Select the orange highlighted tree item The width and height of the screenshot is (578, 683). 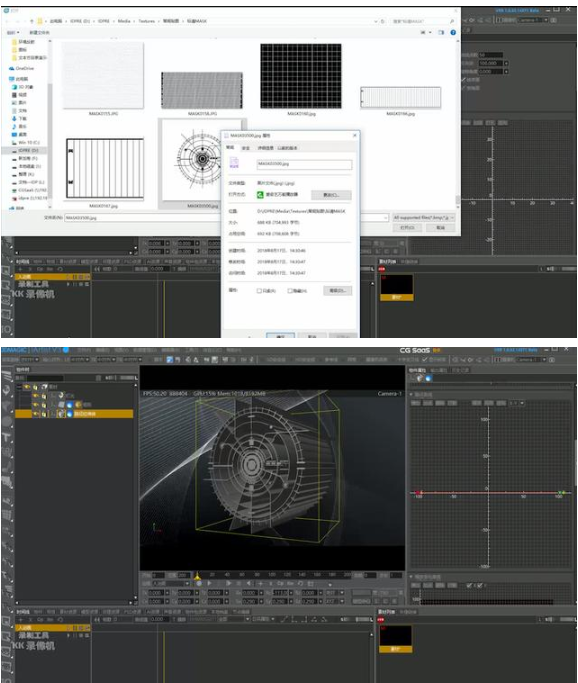74,414
